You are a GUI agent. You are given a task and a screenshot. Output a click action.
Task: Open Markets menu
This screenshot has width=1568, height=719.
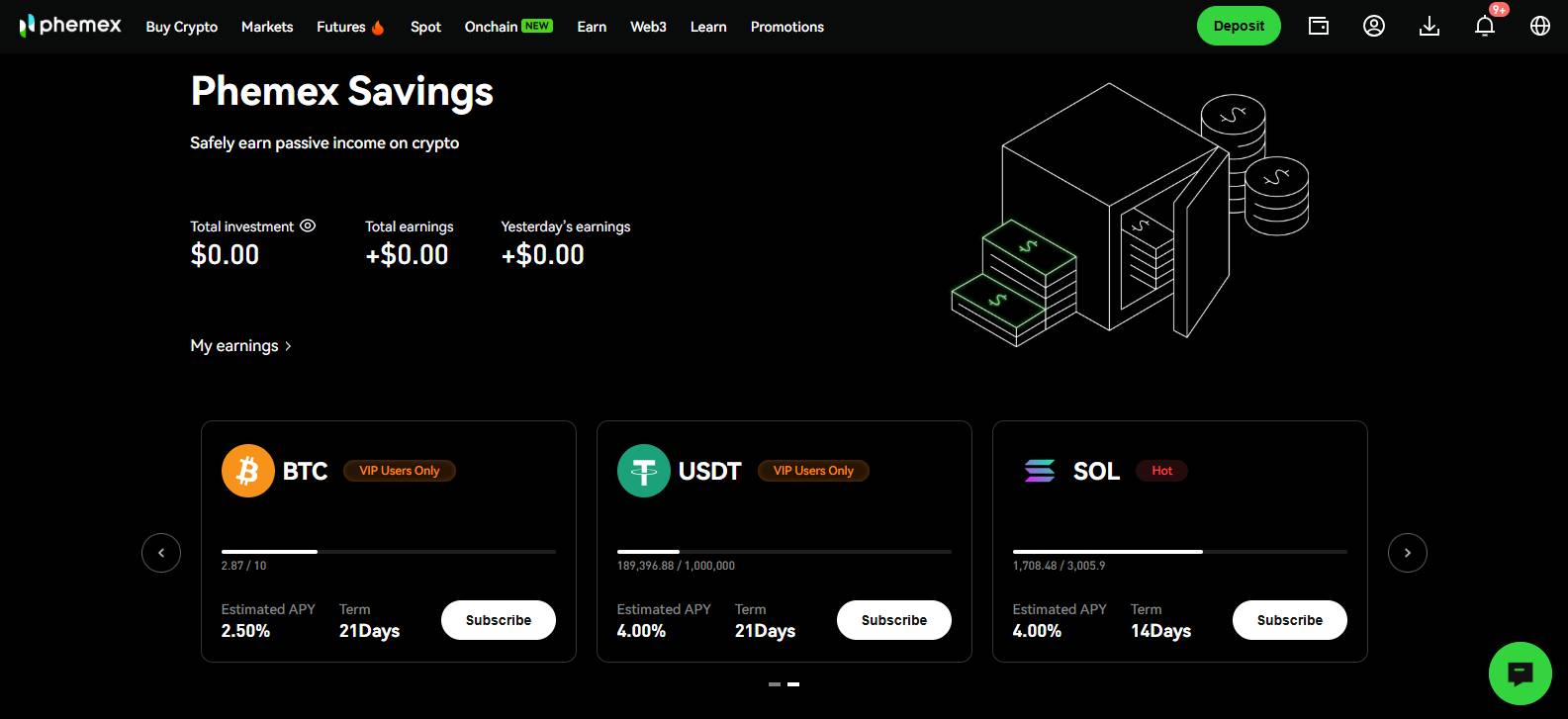tap(267, 27)
